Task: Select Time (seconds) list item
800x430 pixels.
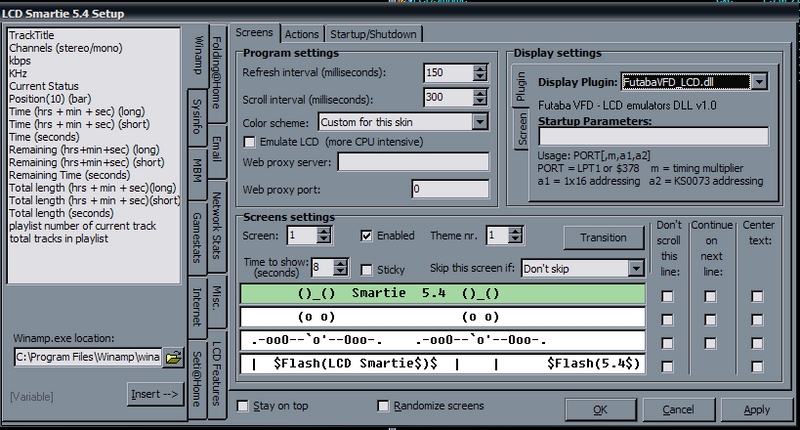Action: pos(44,137)
